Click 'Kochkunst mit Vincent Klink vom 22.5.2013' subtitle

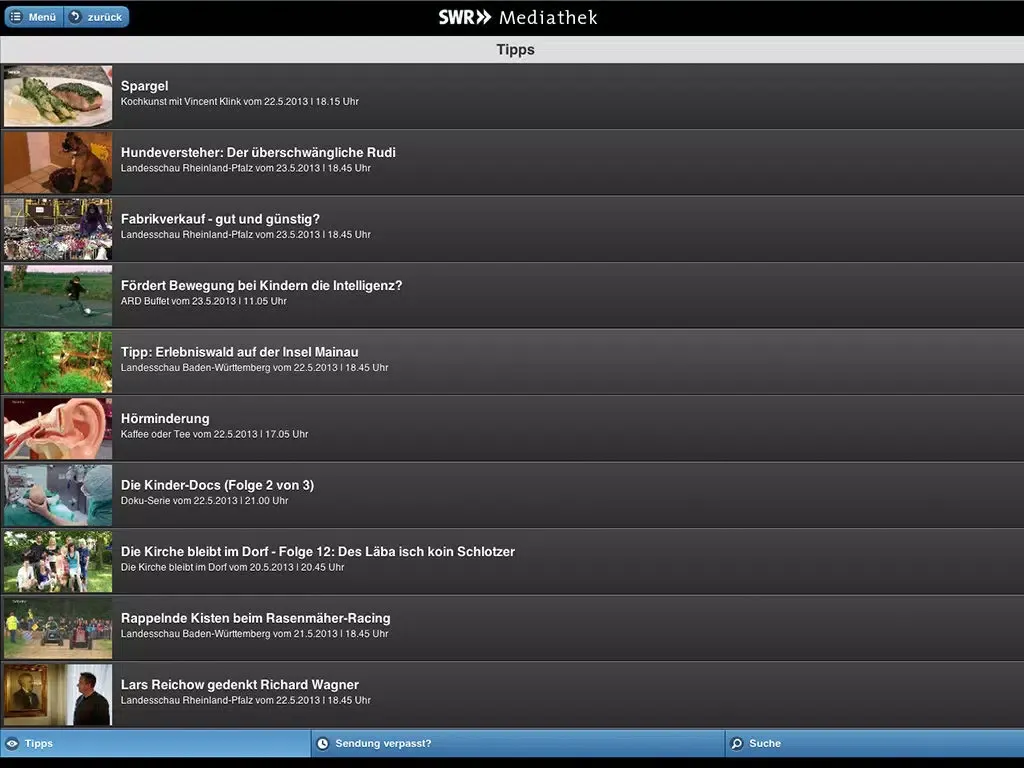click(240, 102)
